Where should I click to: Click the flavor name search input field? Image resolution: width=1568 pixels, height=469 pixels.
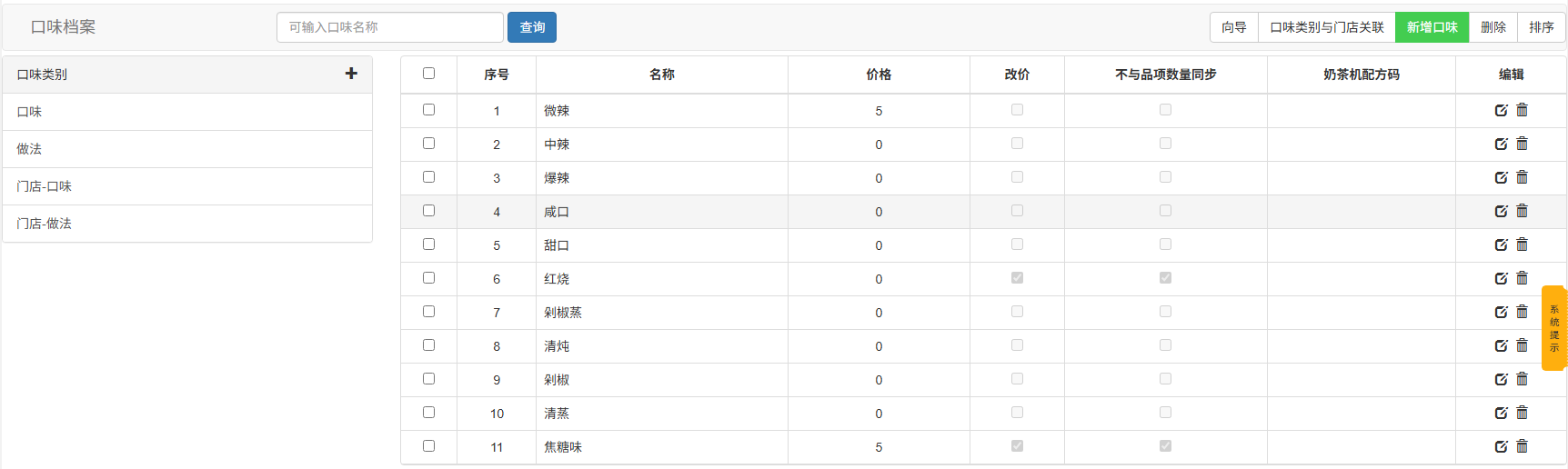[x=389, y=27]
